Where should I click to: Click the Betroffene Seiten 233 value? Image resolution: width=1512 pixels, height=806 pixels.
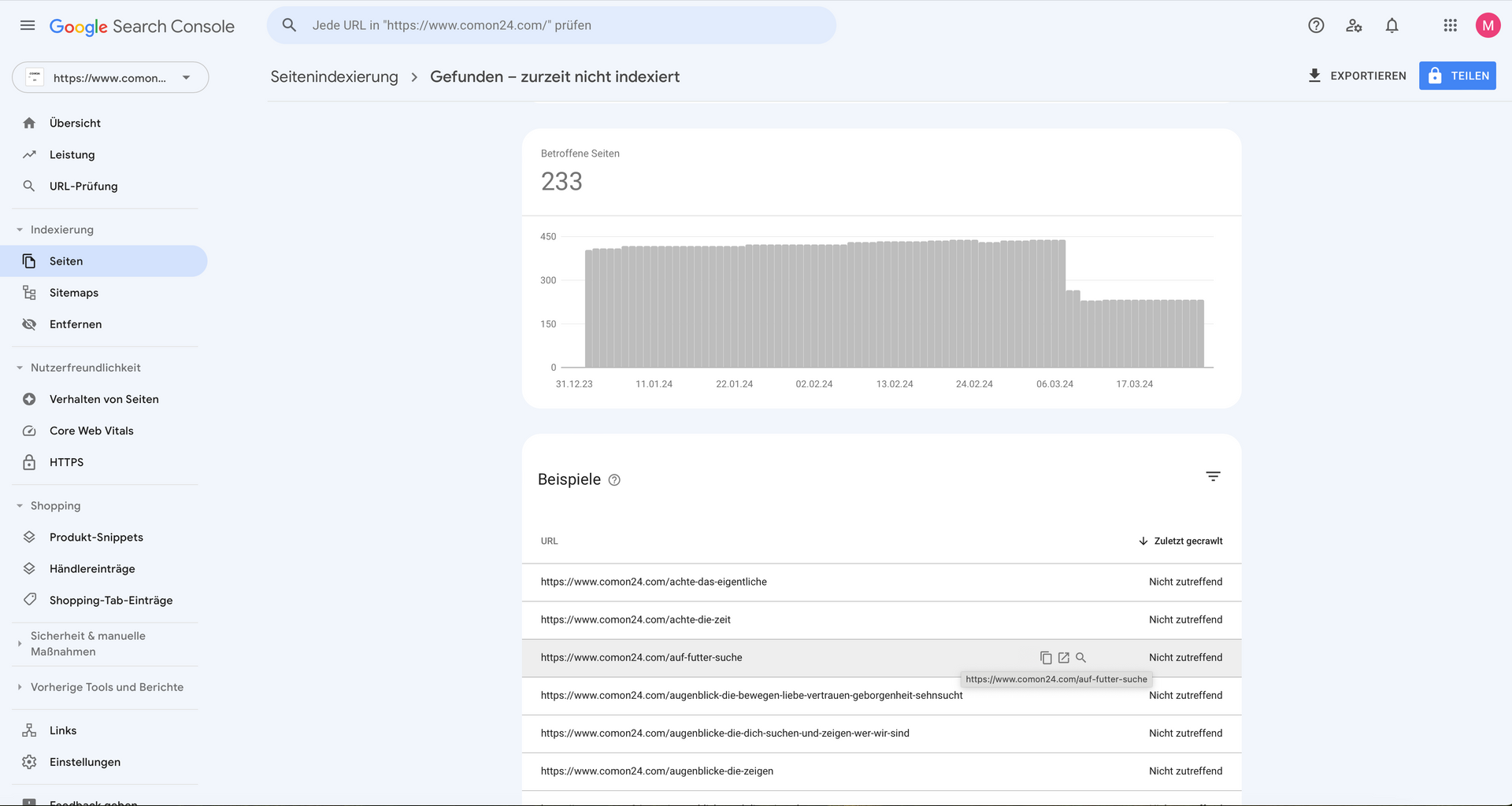coord(561,181)
